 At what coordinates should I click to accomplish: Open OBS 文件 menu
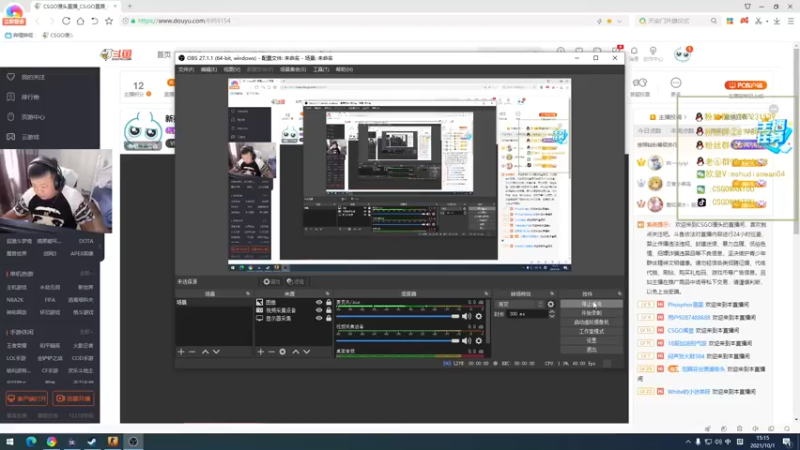186,69
